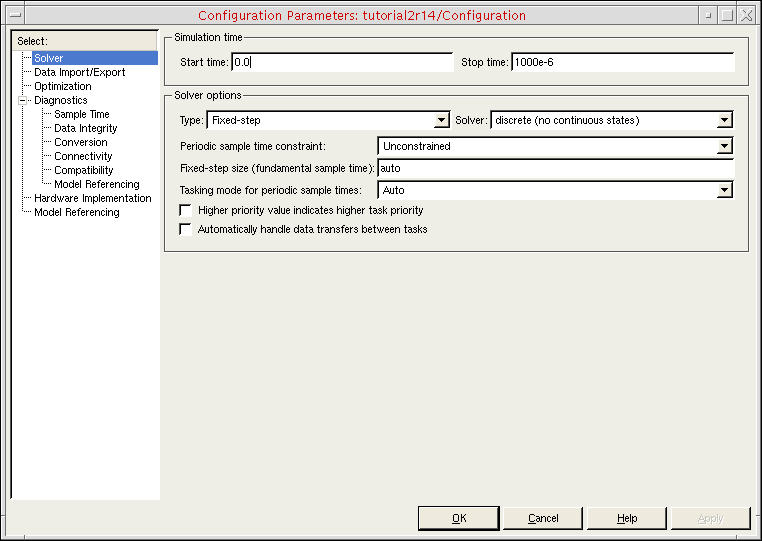Select Sample Time under Diagnostics
This screenshot has width=762, height=541.
pos(81,114)
